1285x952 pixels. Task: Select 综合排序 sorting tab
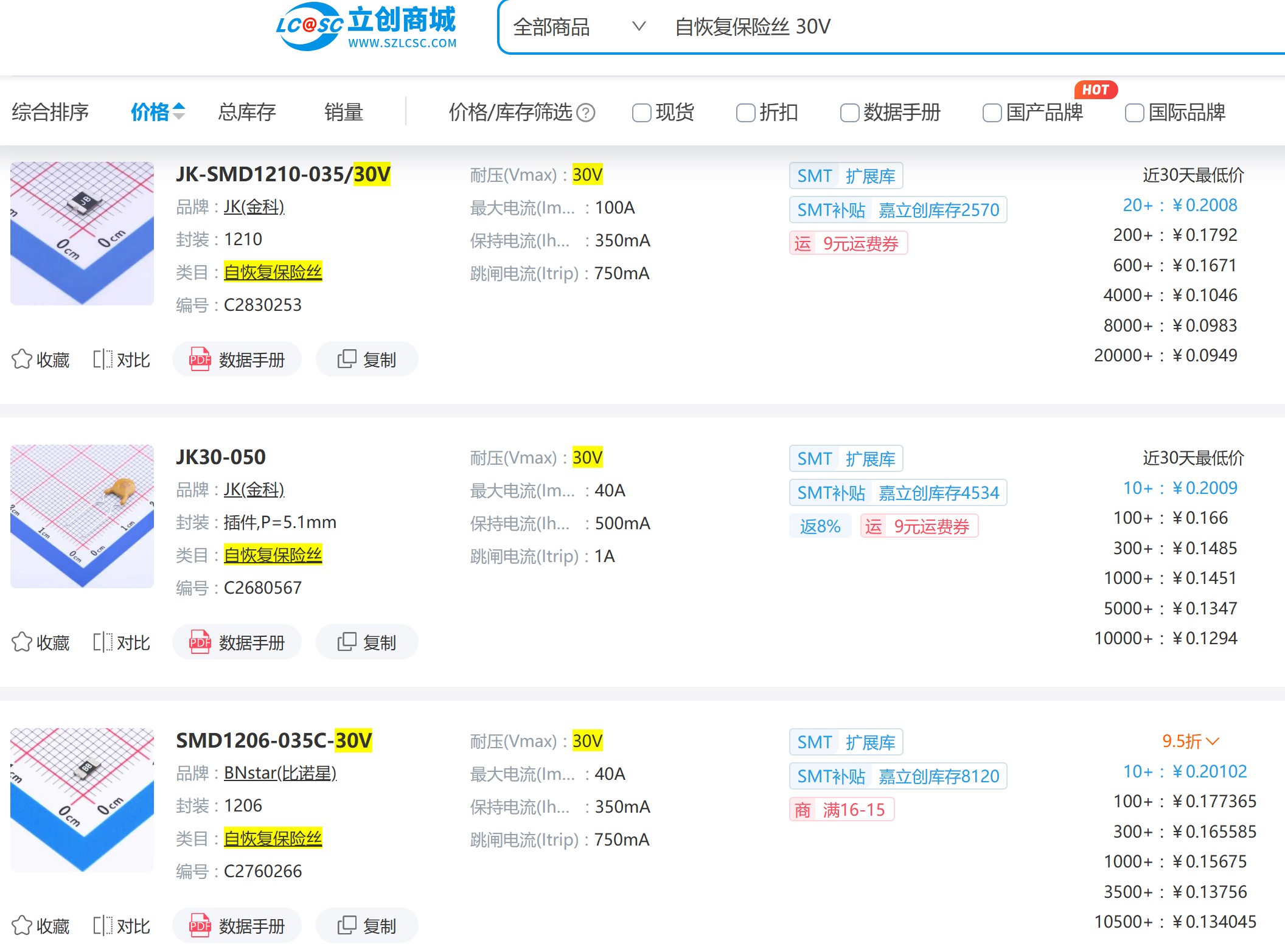pos(50,113)
